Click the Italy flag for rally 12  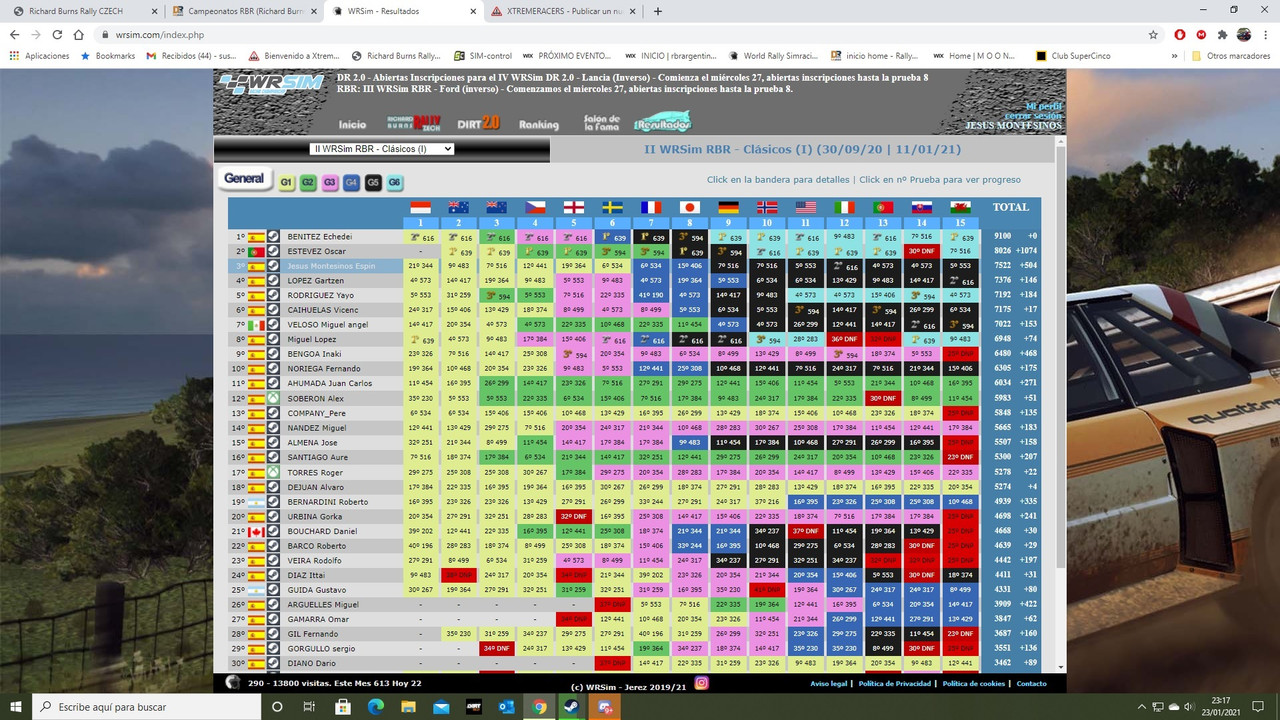pyautogui.click(x=844, y=207)
